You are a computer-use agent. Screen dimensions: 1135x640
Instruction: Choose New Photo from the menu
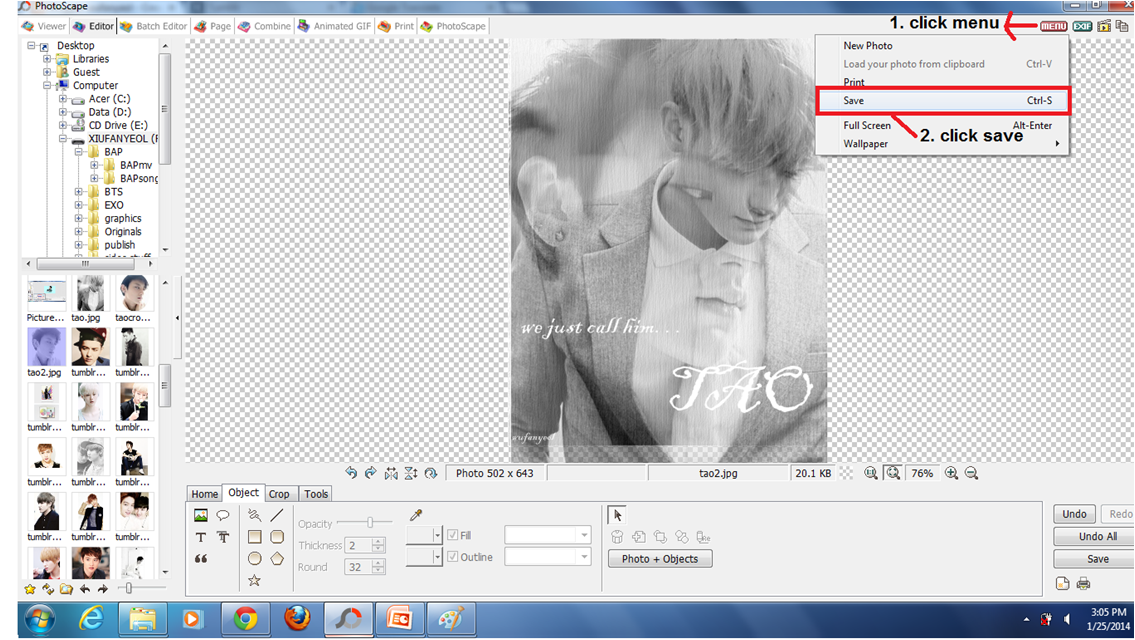pyautogui.click(x=867, y=45)
